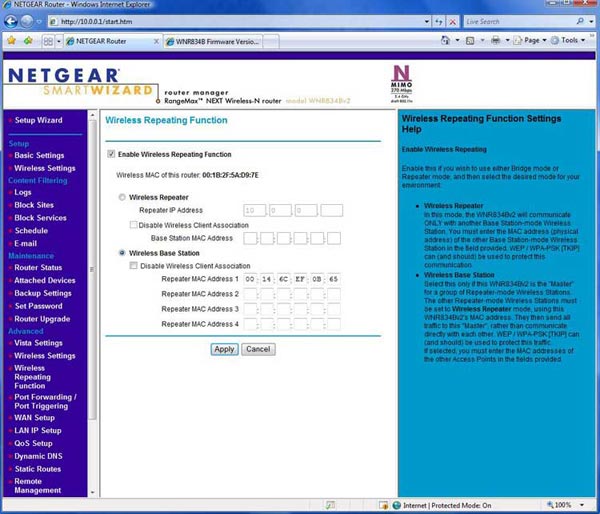Open Basic Settings page

39,155
